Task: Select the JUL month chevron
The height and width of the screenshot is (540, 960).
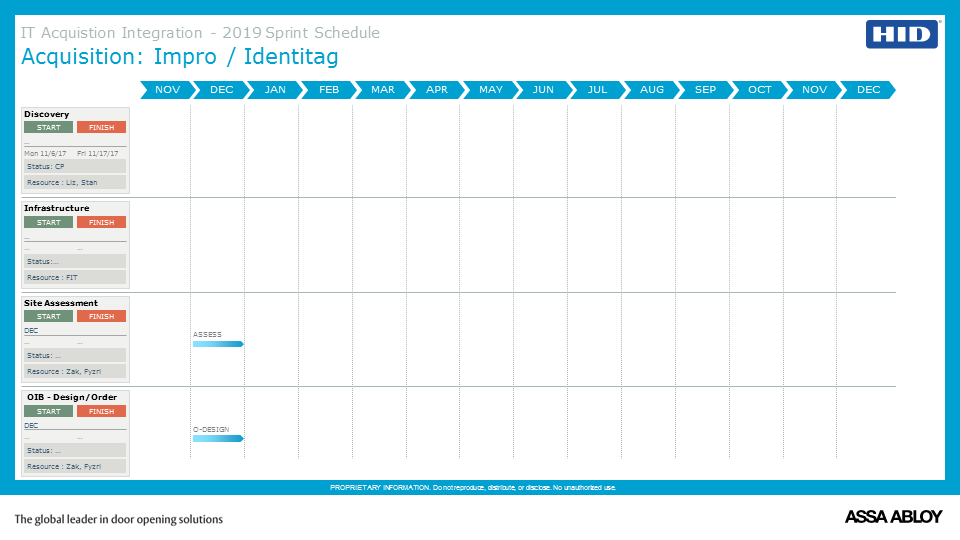Action: tap(598, 90)
